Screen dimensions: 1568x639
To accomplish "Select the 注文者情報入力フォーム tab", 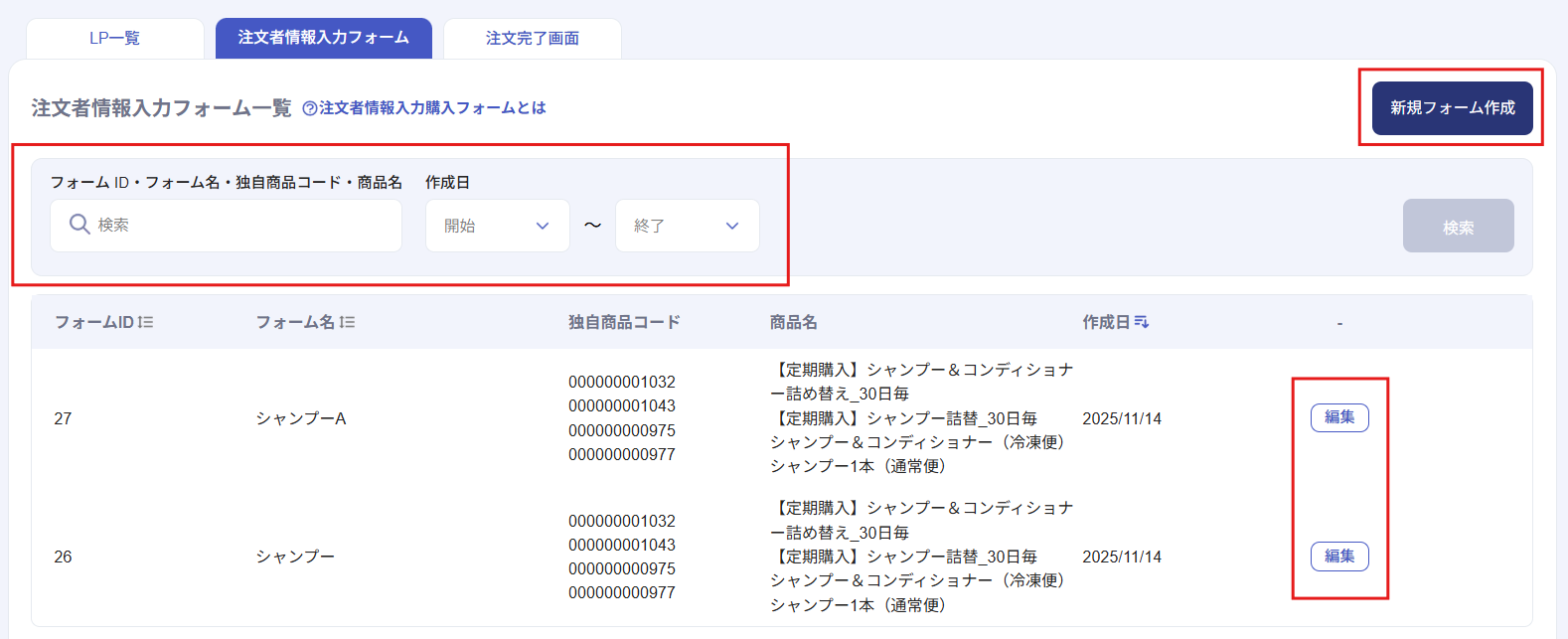I will coord(323,38).
